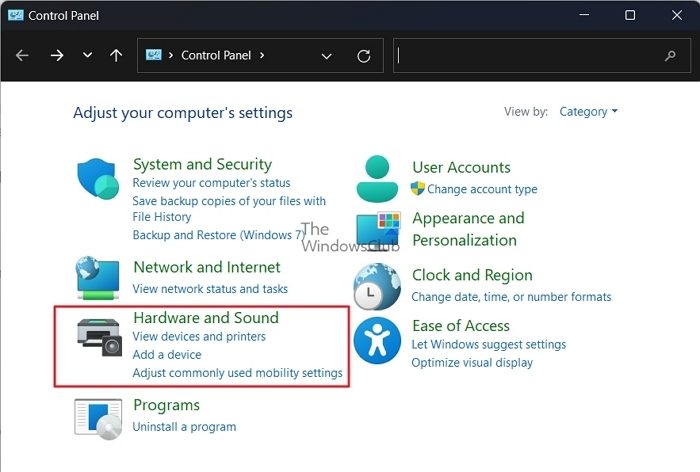Maximize the Control Panel window

click(x=630, y=15)
